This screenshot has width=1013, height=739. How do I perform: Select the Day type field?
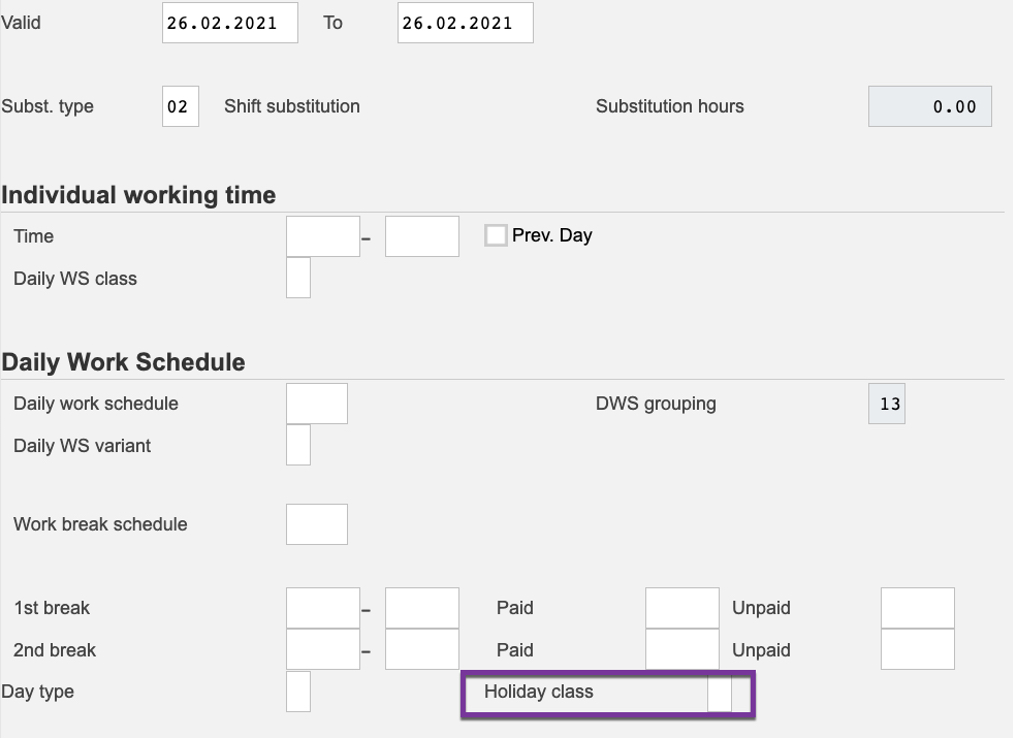click(x=298, y=691)
